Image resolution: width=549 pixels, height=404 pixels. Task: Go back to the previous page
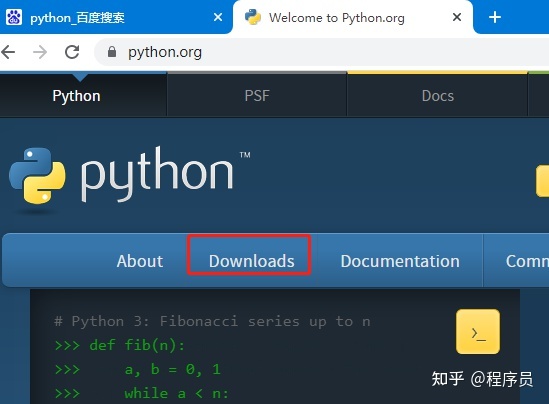coord(8,52)
